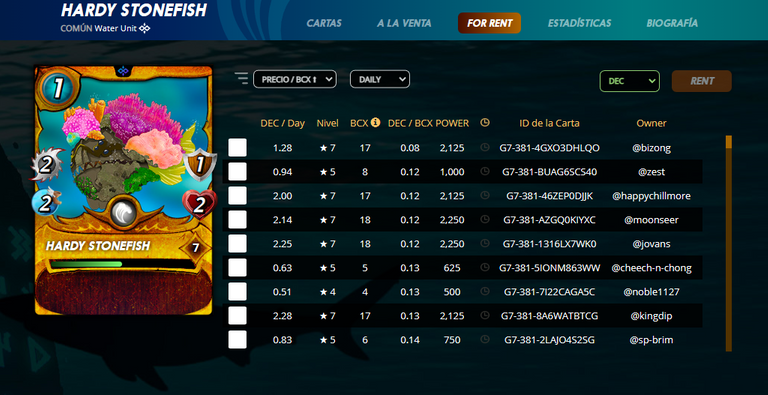768x395 pixels.
Task: Click the rental list vertical scrollbar
Action: 729,243
